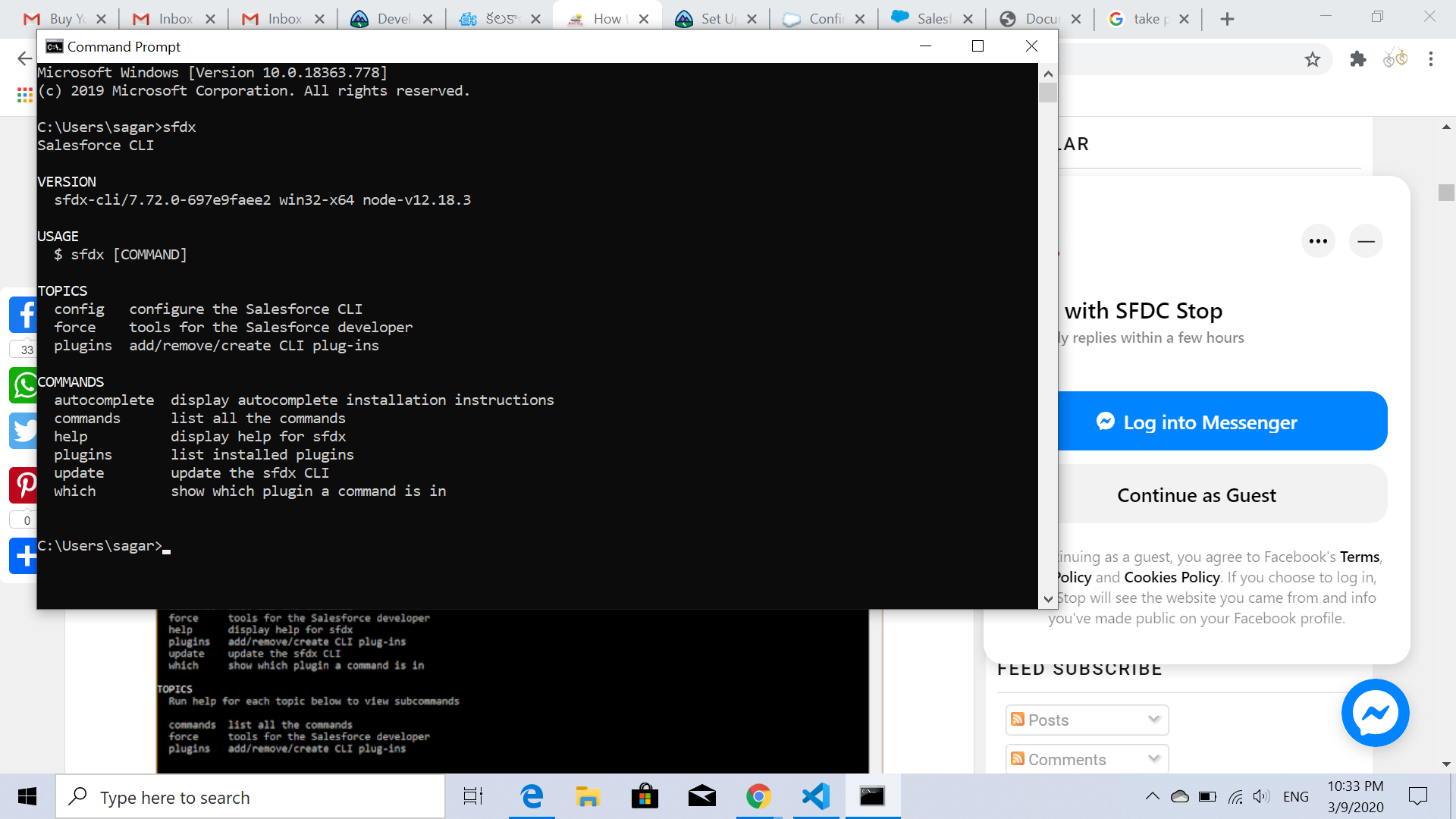This screenshot has height=819, width=1456.
Task: Click the blue plus share icon
Action: pos(24,556)
